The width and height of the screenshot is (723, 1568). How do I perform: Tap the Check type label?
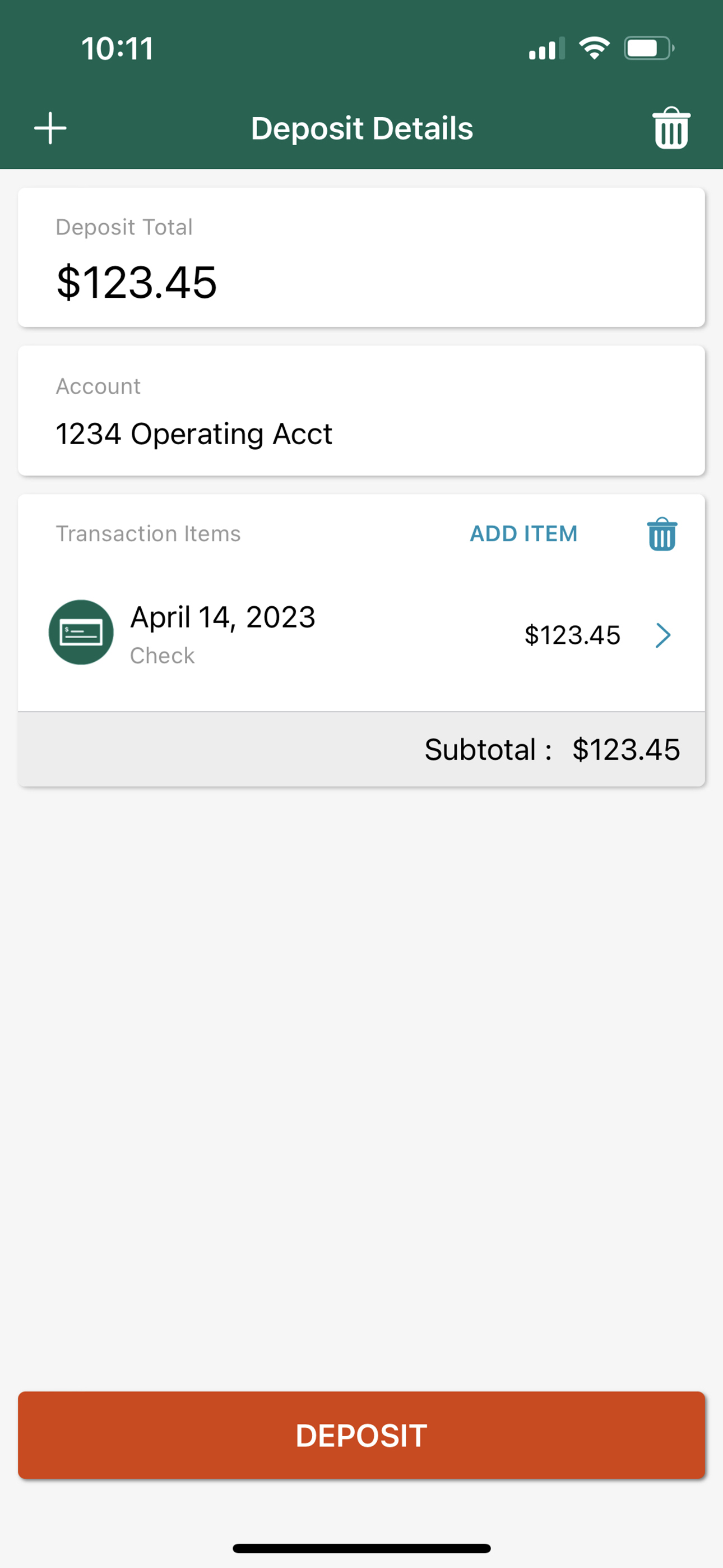163,656
